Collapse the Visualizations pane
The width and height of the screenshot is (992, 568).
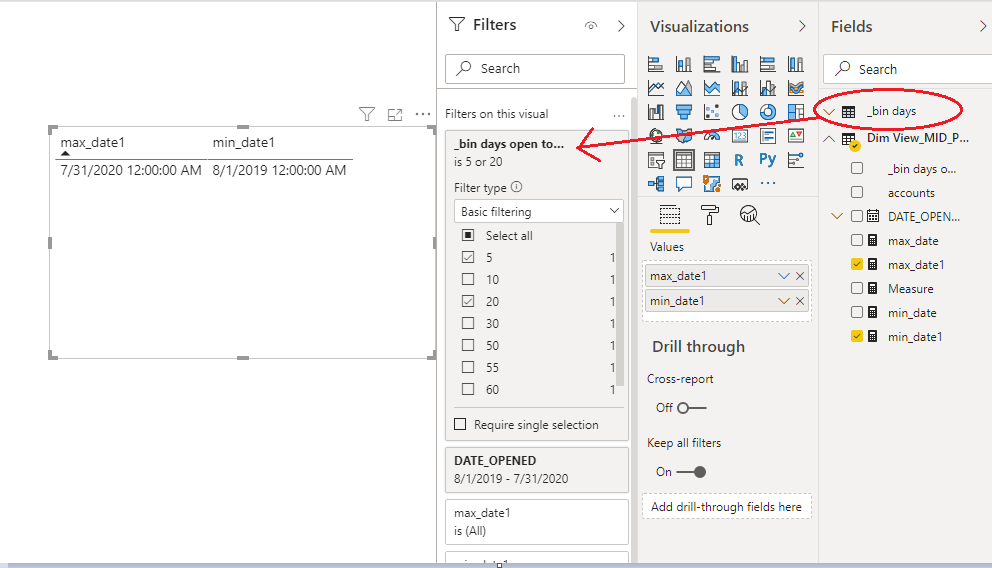click(802, 26)
